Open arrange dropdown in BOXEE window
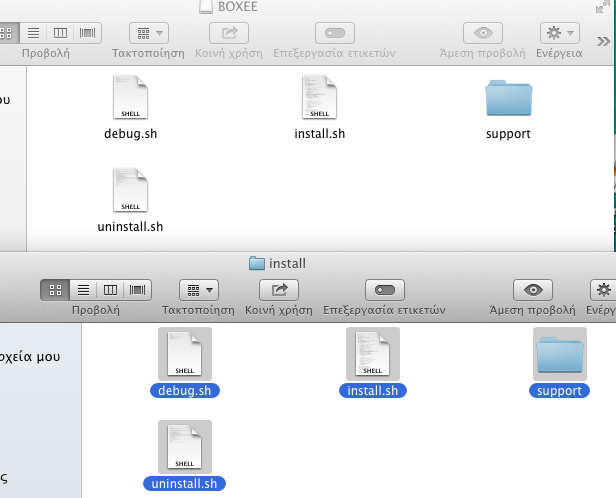 pyautogui.click(x=149, y=33)
